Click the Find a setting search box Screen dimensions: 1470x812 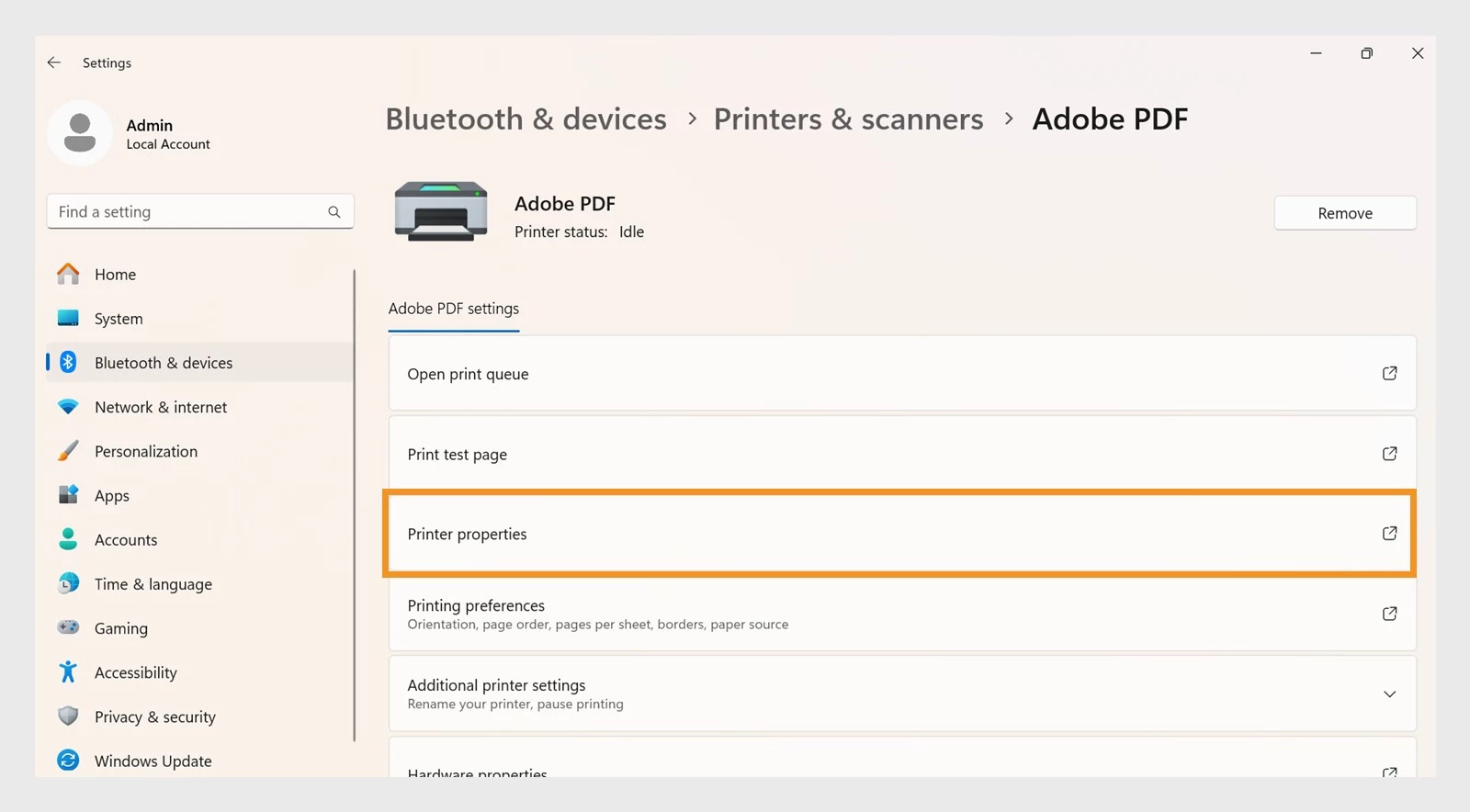click(x=200, y=211)
